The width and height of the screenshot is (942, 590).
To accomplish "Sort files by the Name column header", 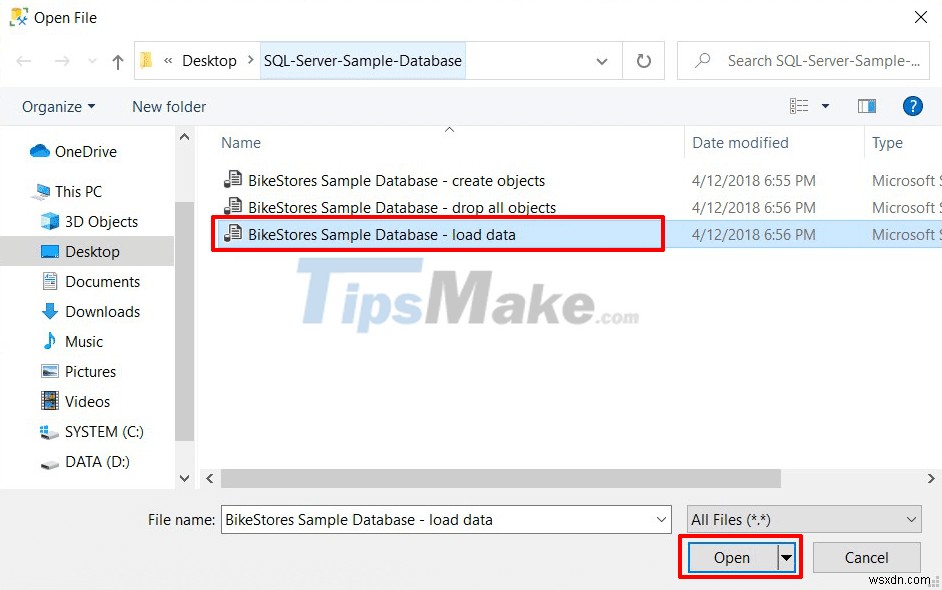I will click(x=240, y=143).
